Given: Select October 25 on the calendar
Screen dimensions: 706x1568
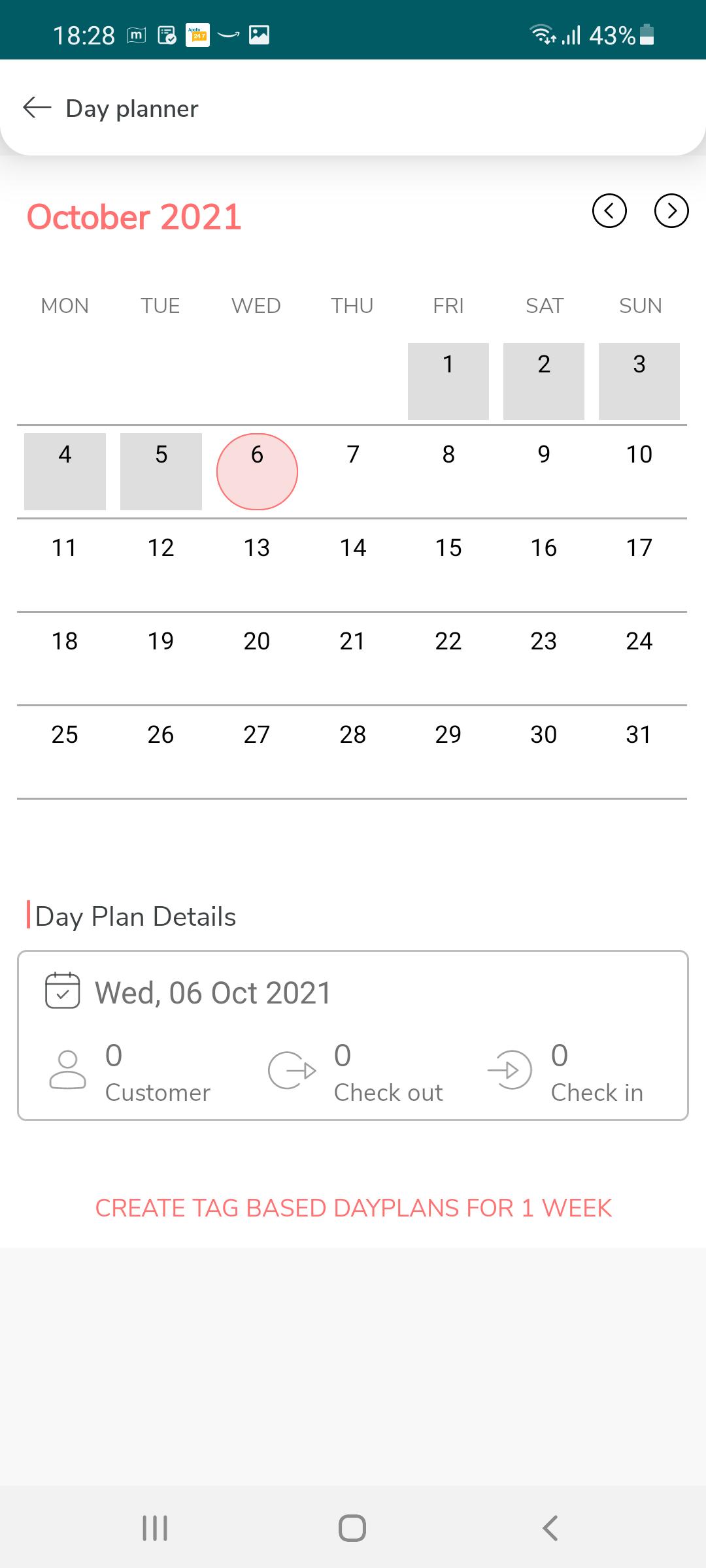Looking at the screenshot, I should coord(65,751).
